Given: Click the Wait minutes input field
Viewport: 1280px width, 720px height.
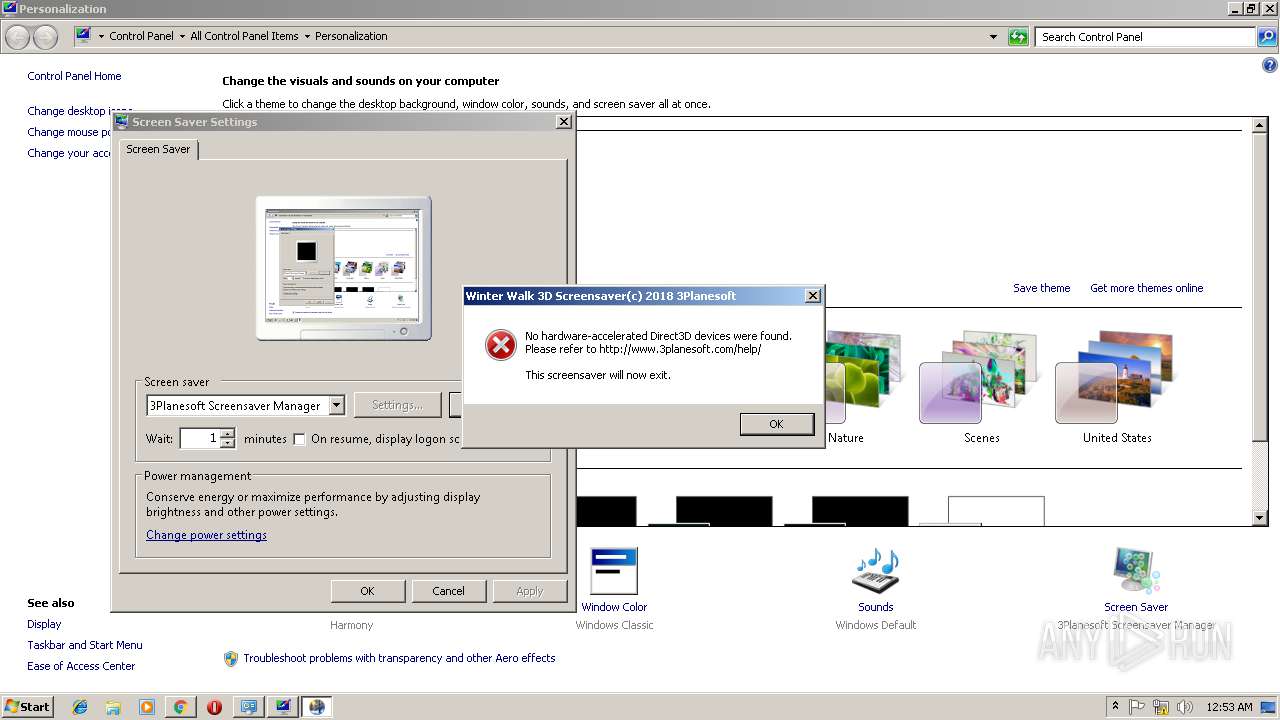Looking at the screenshot, I should tap(200, 438).
